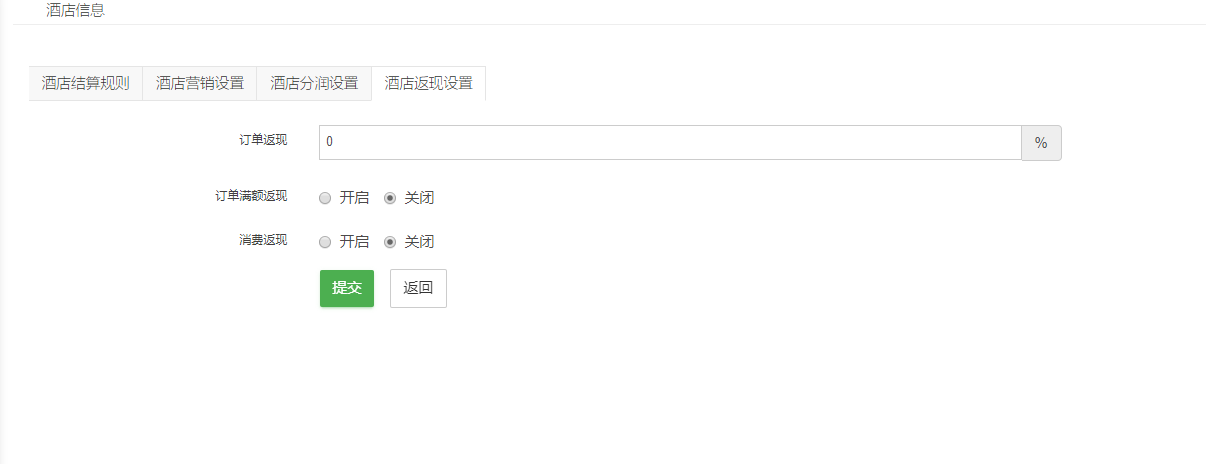Focus the 订单返现 percentage input field
The image size is (1206, 464).
[x=670, y=142]
